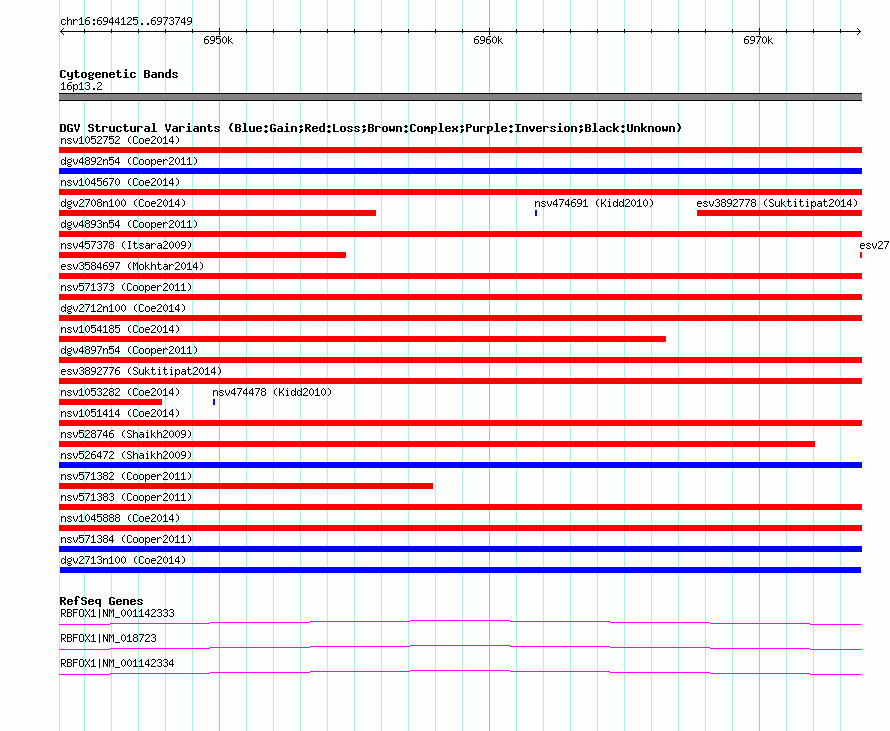Click the nsv474478 (Kidd2010) label
This screenshot has height=731, width=890.
click(x=272, y=392)
